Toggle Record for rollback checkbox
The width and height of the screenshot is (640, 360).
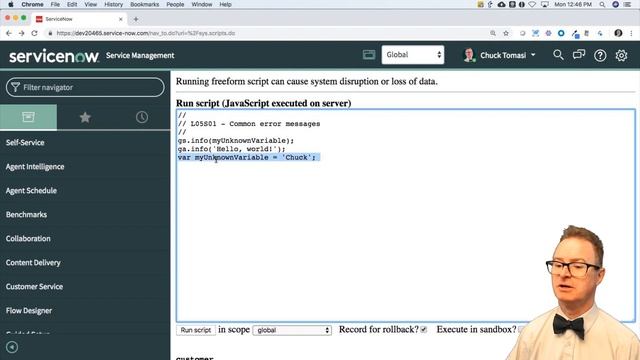click(424, 329)
